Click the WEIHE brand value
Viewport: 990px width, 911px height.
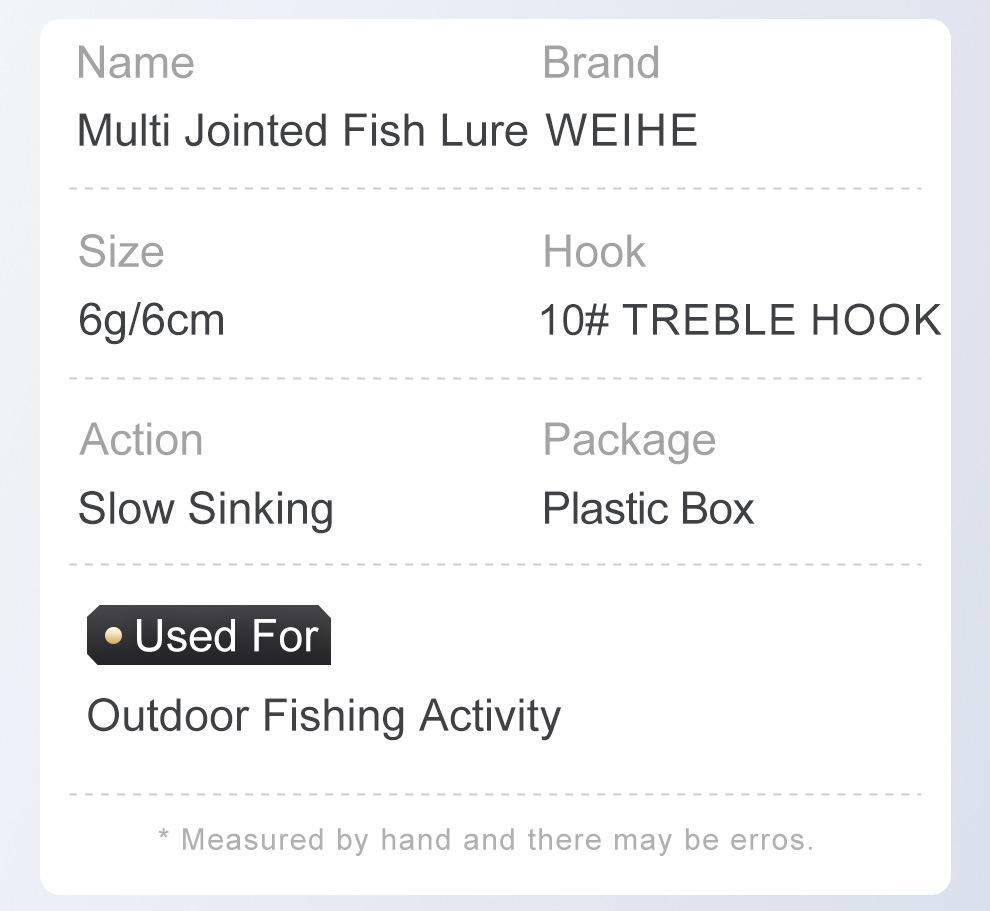(x=621, y=131)
